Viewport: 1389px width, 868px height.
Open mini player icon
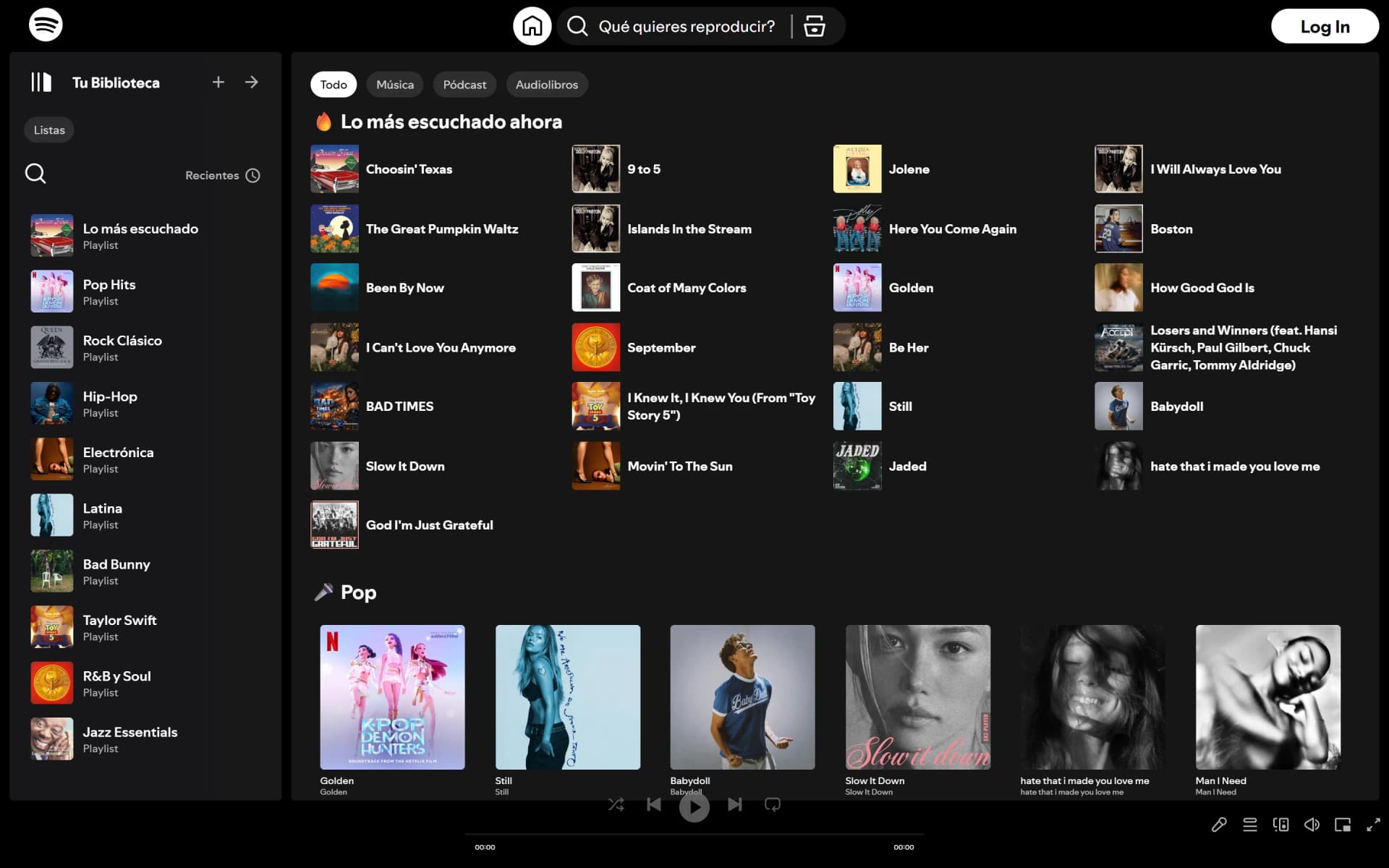coord(1343,825)
